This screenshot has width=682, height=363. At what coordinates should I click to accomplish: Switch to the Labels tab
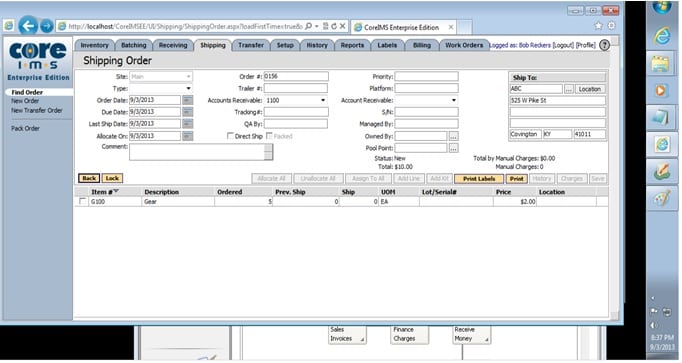click(x=387, y=45)
